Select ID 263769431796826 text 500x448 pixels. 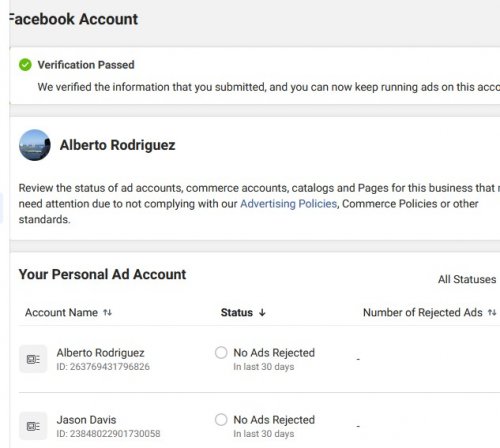tap(103, 367)
